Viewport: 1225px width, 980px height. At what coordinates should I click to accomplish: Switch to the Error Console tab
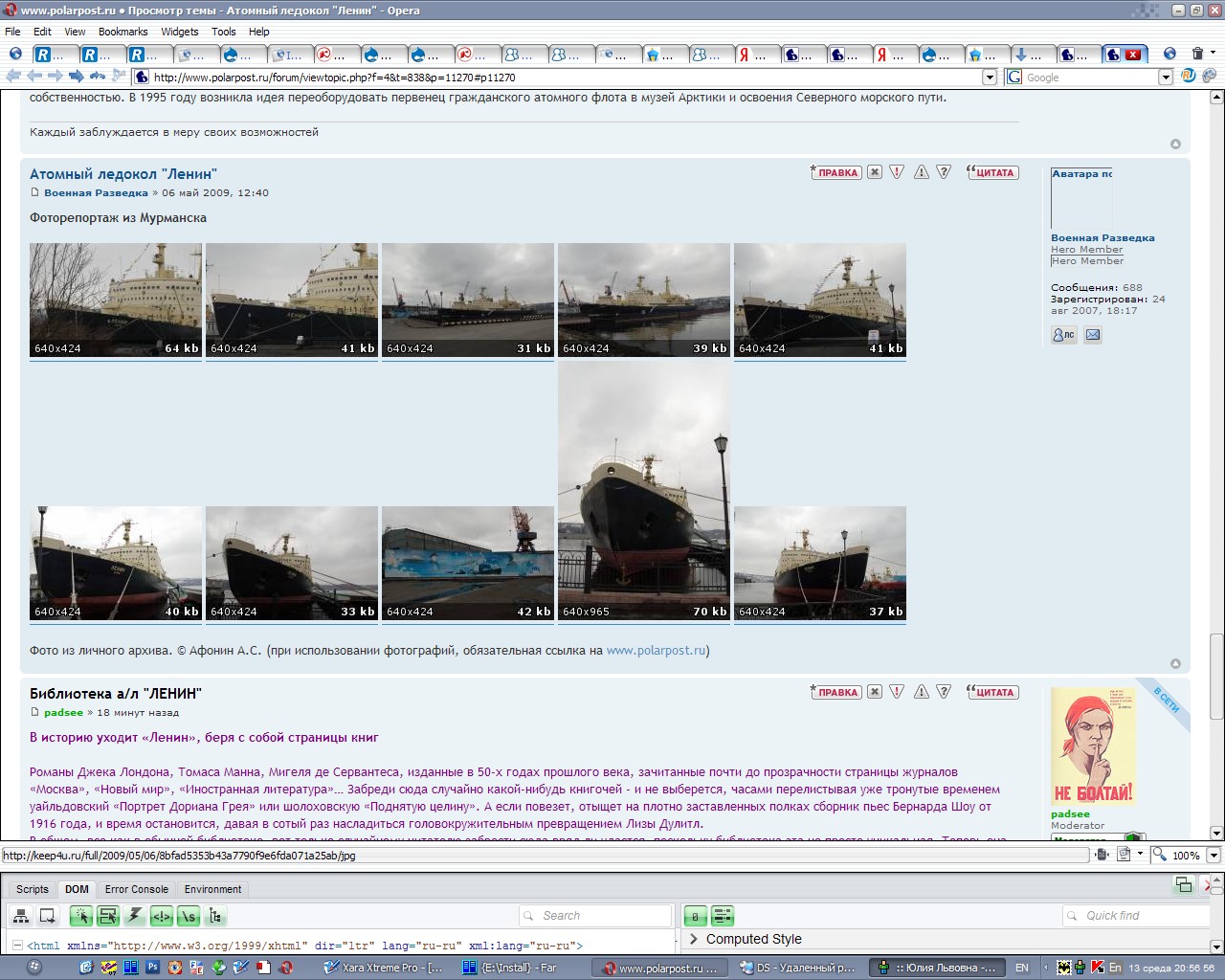(137, 889)
